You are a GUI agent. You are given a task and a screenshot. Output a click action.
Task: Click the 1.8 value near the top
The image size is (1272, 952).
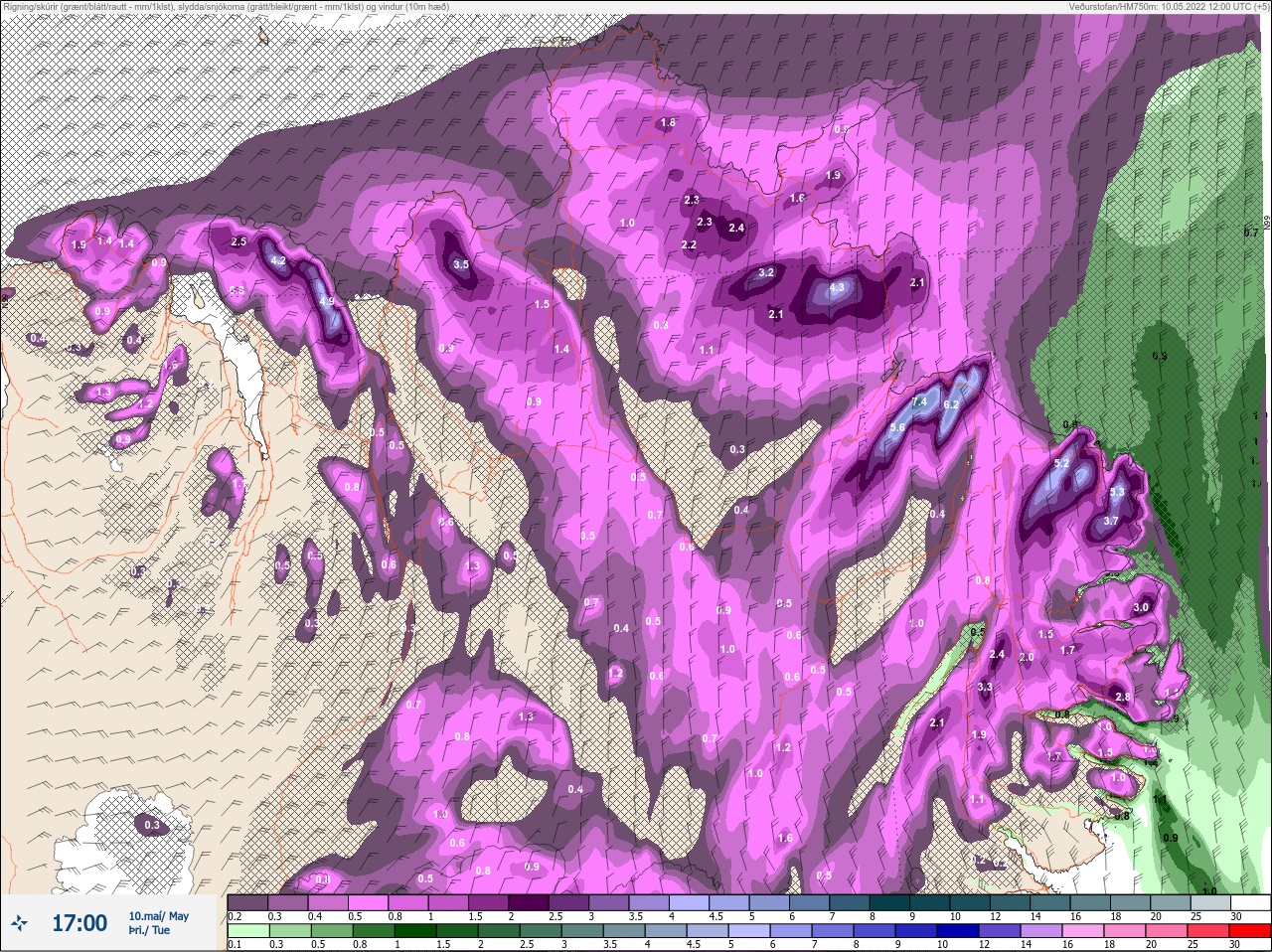tap(668, 123)
